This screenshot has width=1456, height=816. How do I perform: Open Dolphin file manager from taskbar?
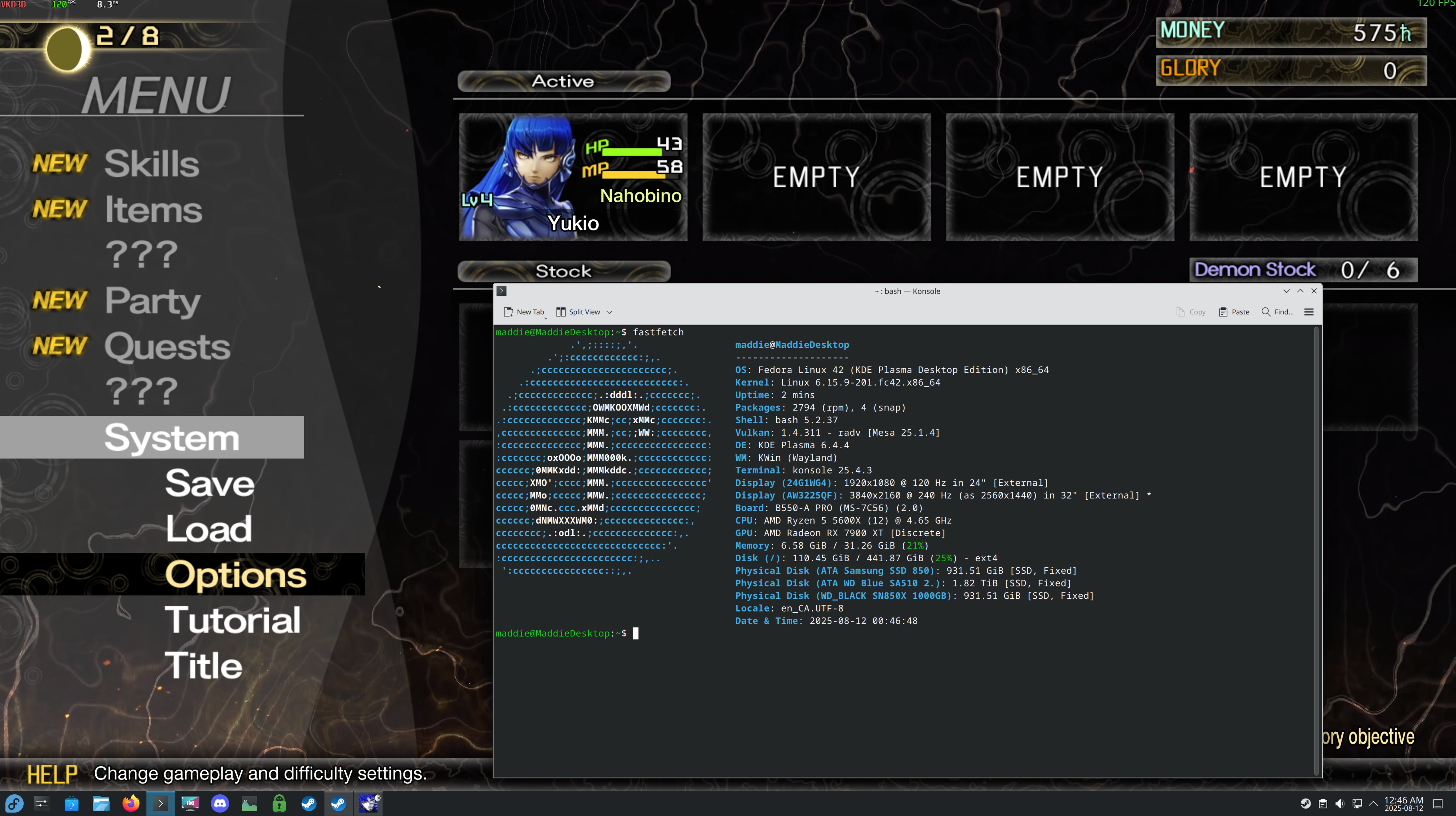tap(101, 803)
